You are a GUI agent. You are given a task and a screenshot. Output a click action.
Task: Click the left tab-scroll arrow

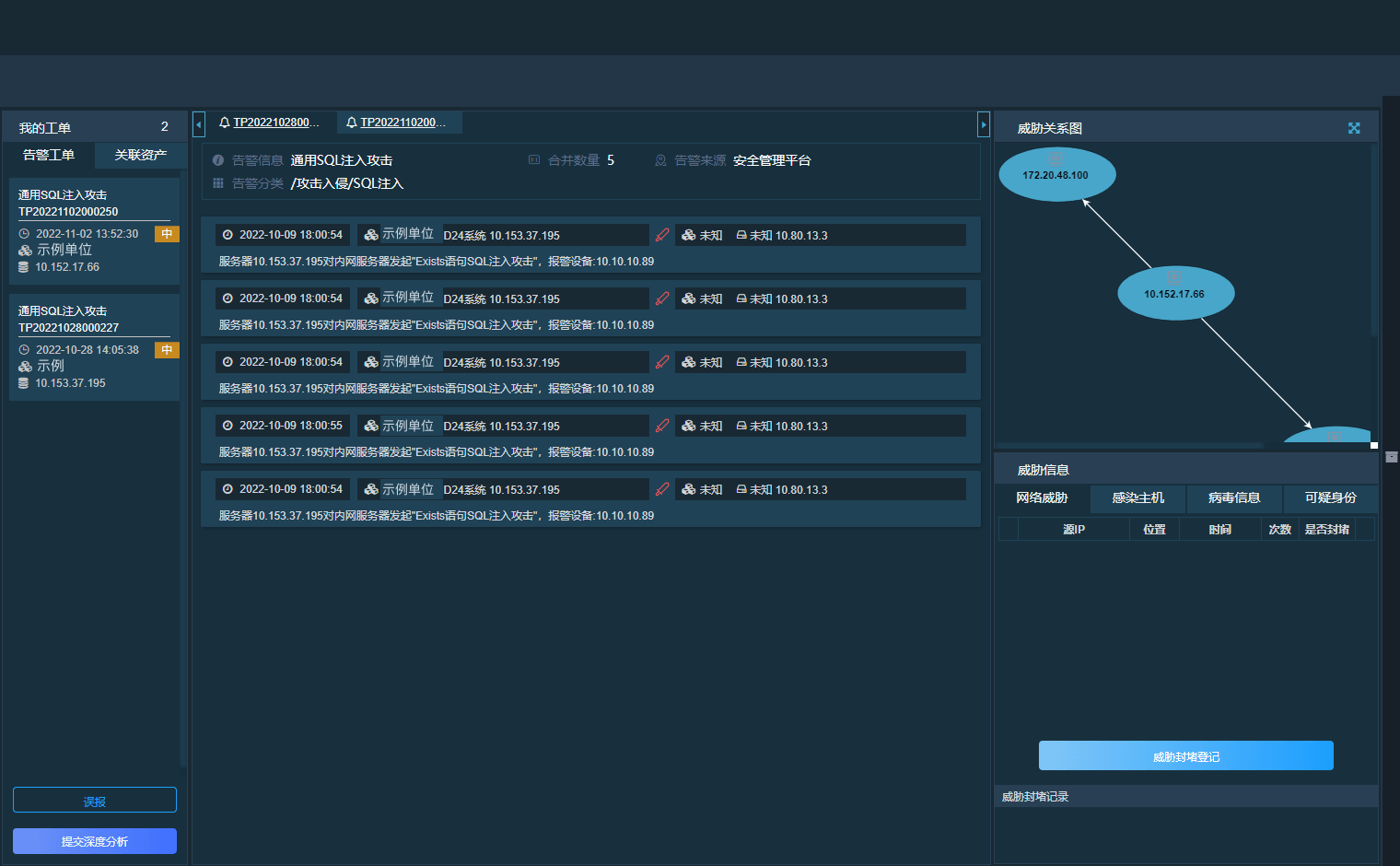pos(198,124)
